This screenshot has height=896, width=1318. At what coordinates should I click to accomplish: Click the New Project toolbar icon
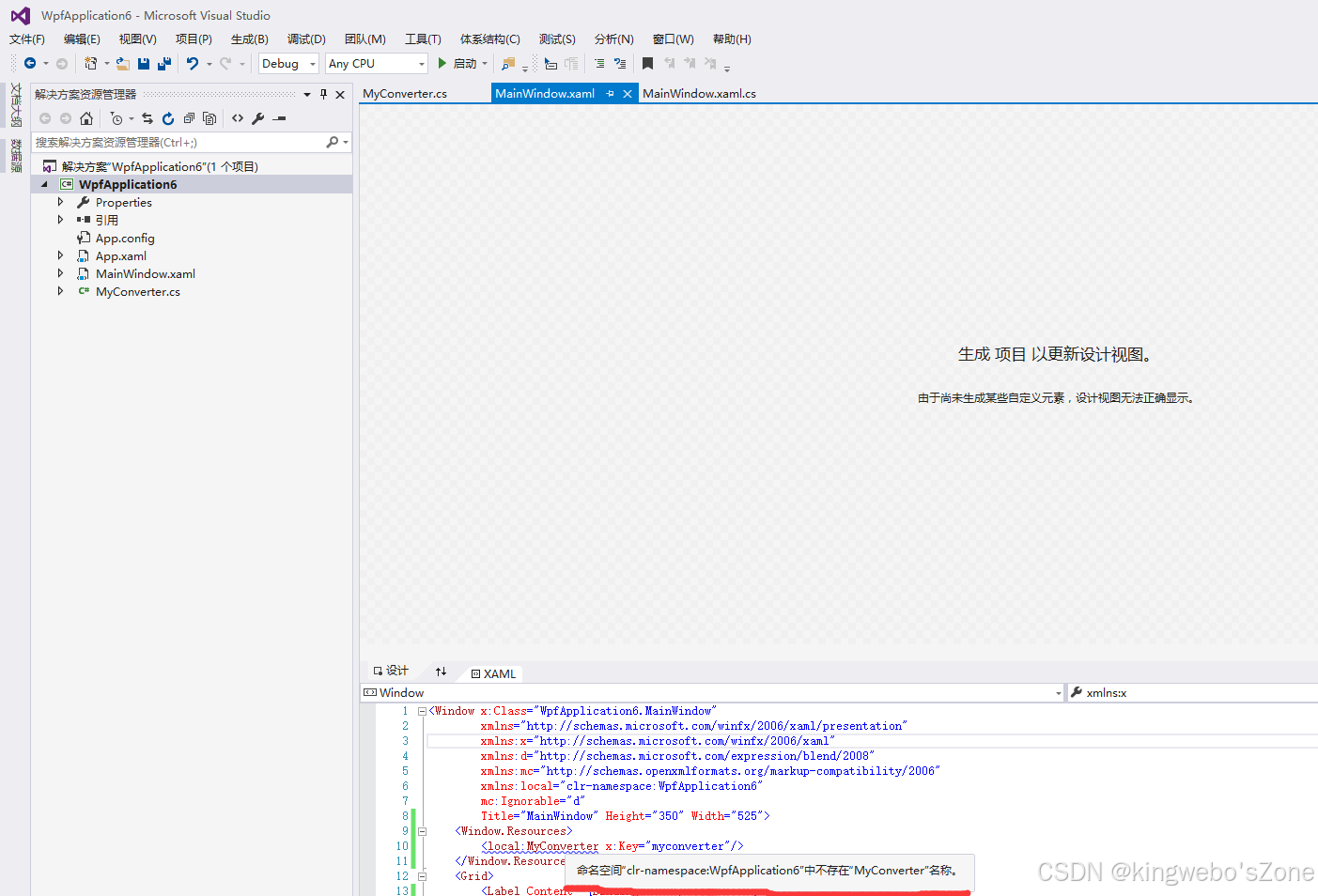[92, 63]
